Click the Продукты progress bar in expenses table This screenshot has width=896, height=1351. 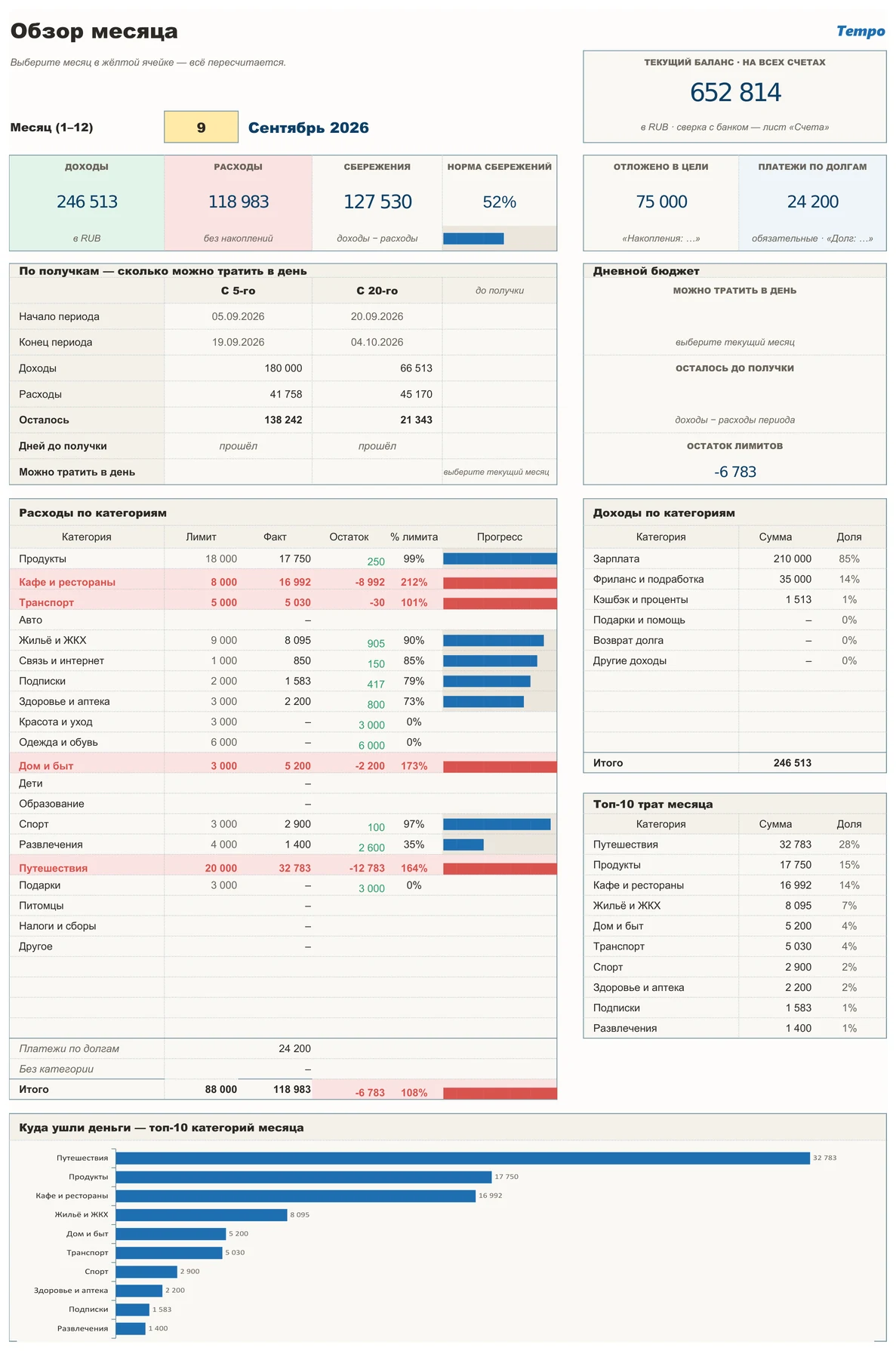point(500,559)
